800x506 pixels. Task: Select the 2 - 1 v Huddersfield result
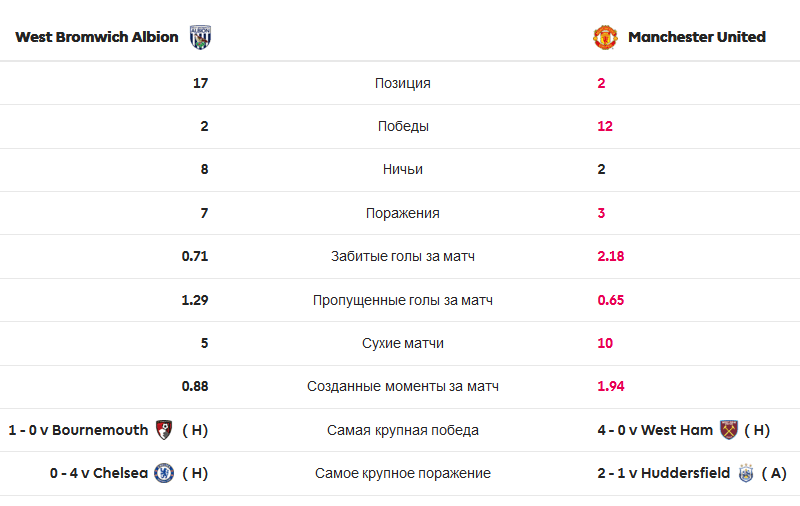point(664,473)
